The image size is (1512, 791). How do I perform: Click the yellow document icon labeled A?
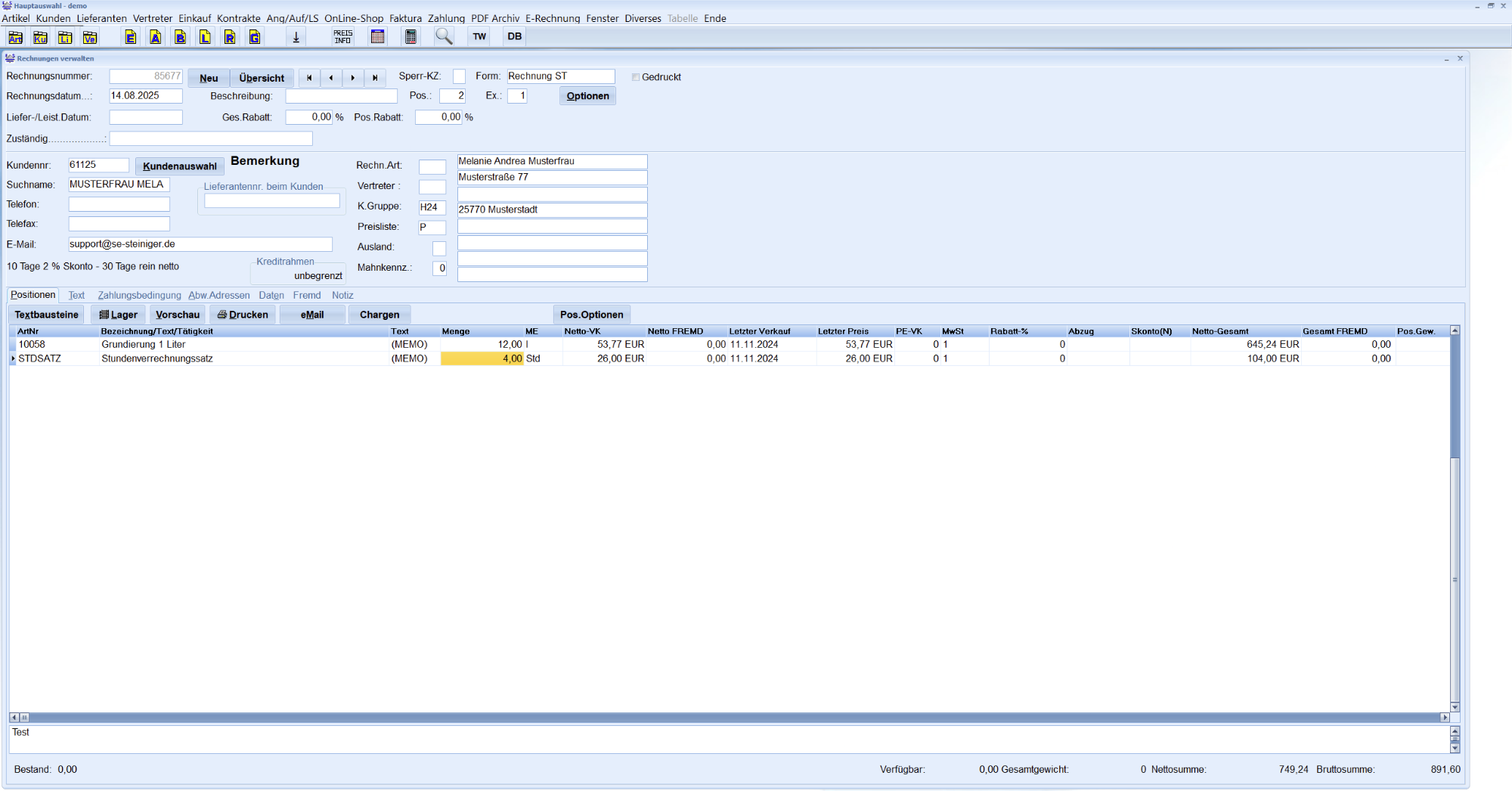click(x=156, y=37)
